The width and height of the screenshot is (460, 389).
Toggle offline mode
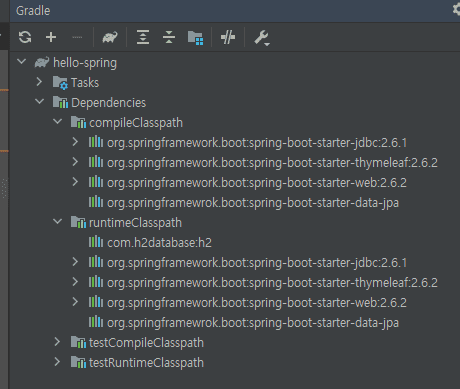(228, 37)
